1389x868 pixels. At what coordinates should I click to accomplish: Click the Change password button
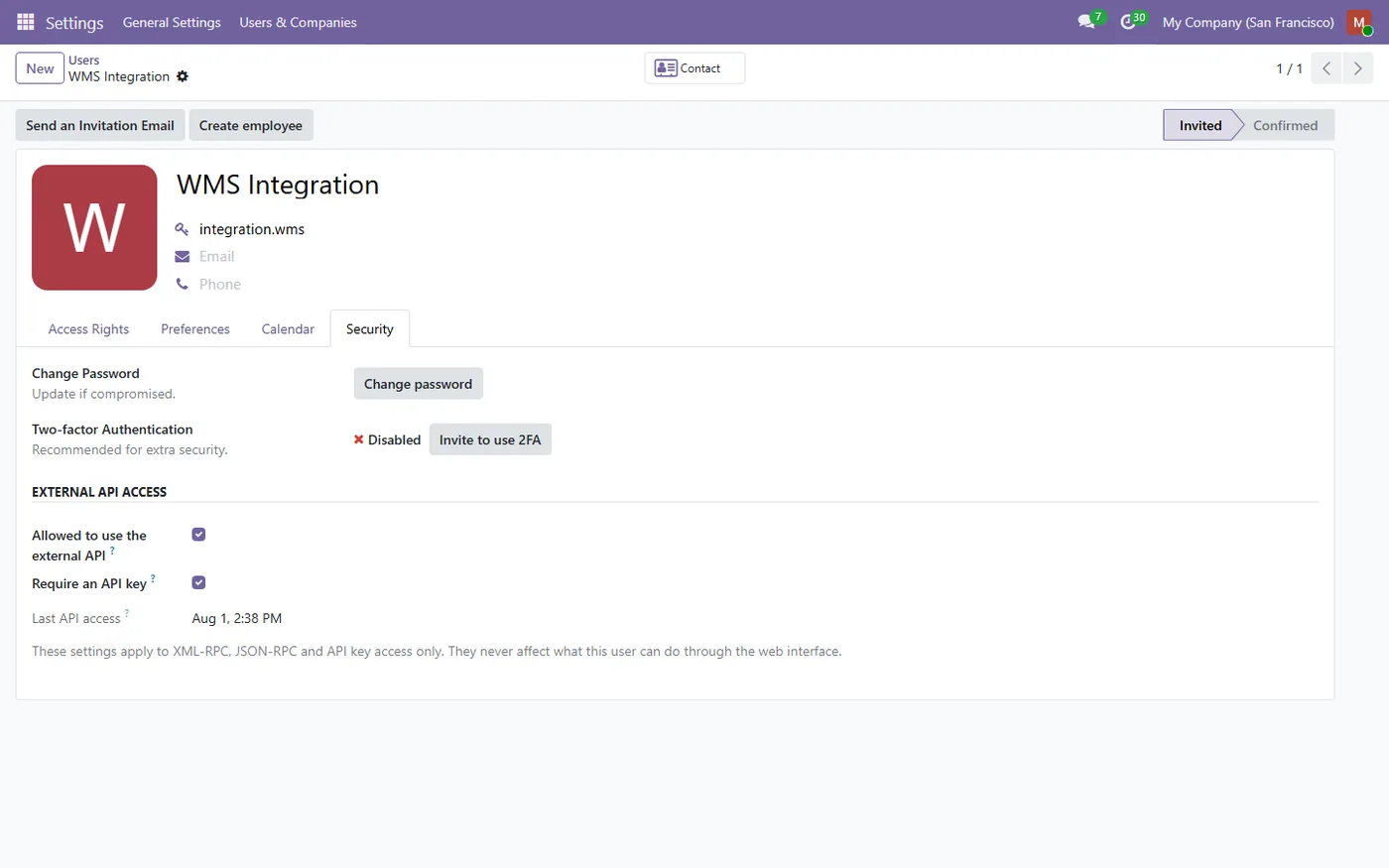click(418, 384)
